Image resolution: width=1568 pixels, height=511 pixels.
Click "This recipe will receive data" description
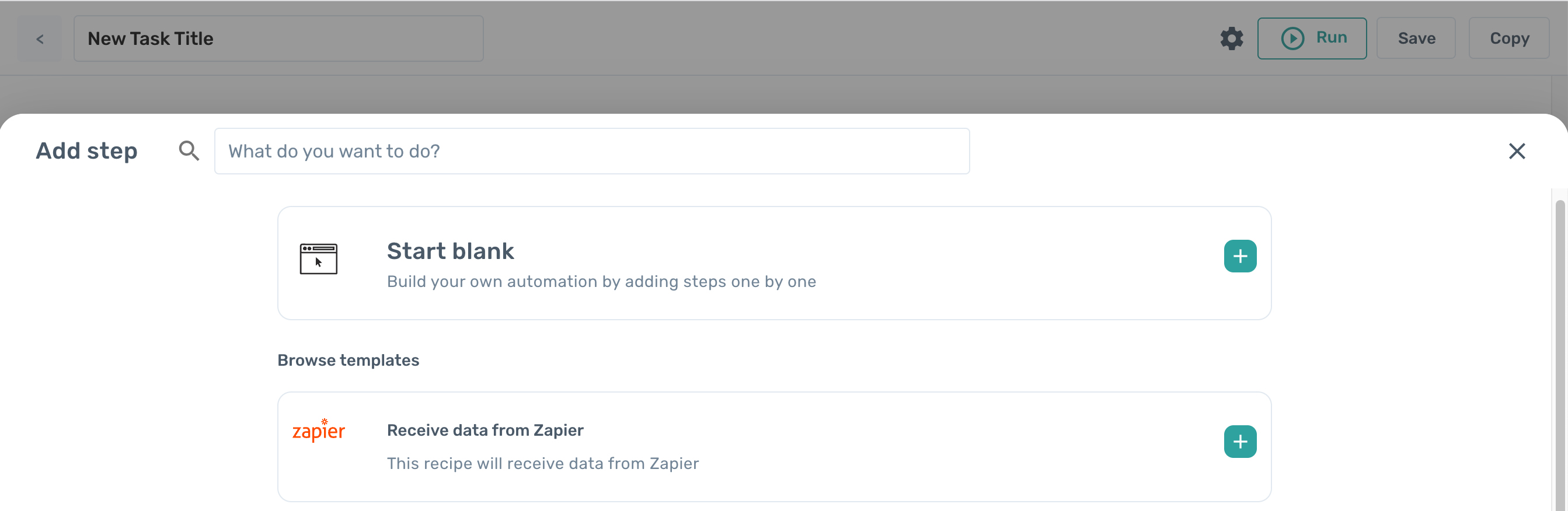point(542,464)
